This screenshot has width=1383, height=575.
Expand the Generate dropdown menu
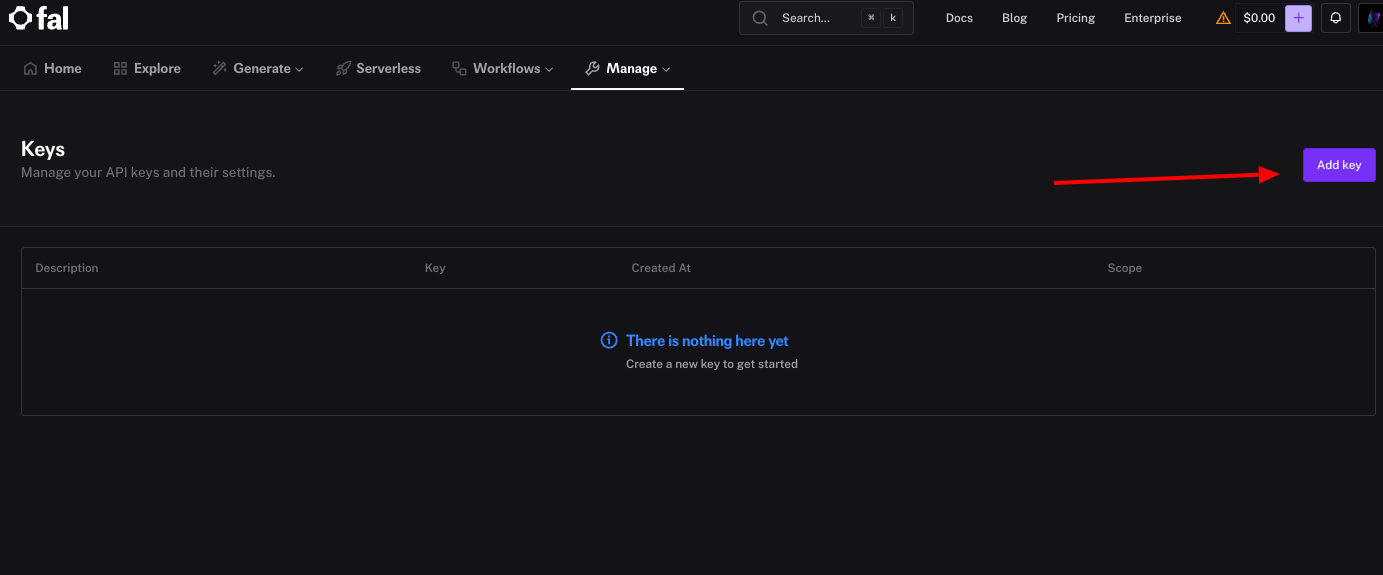tap(258, 68)
